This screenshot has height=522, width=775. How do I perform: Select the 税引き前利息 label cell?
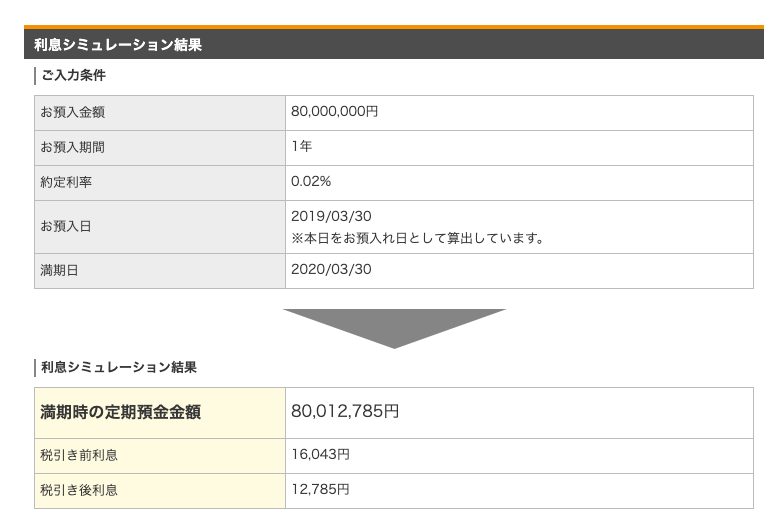tap(160, 455)
